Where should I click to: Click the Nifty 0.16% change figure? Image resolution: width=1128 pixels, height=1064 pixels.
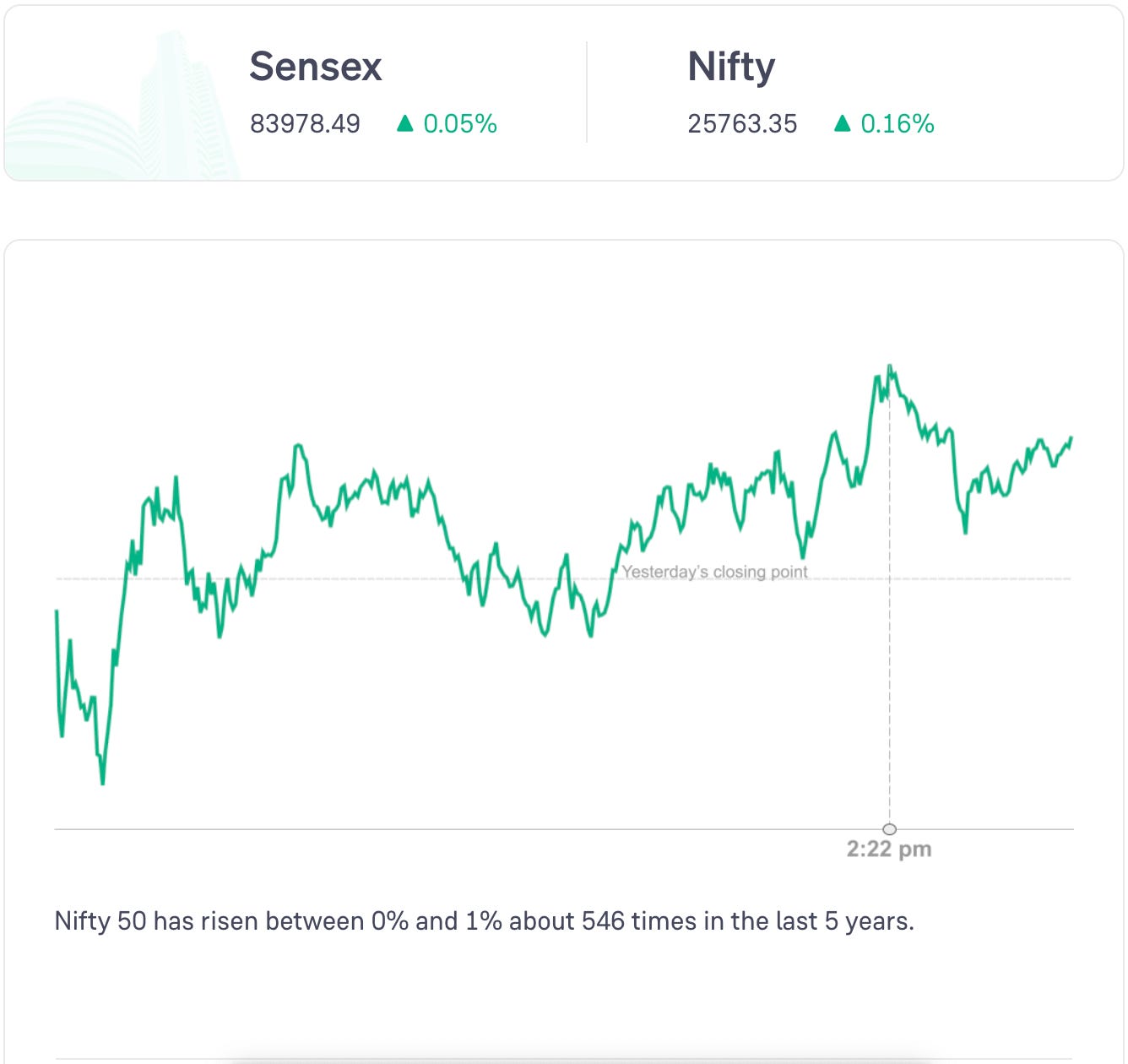pyautogui.click(x=898, y=124)
